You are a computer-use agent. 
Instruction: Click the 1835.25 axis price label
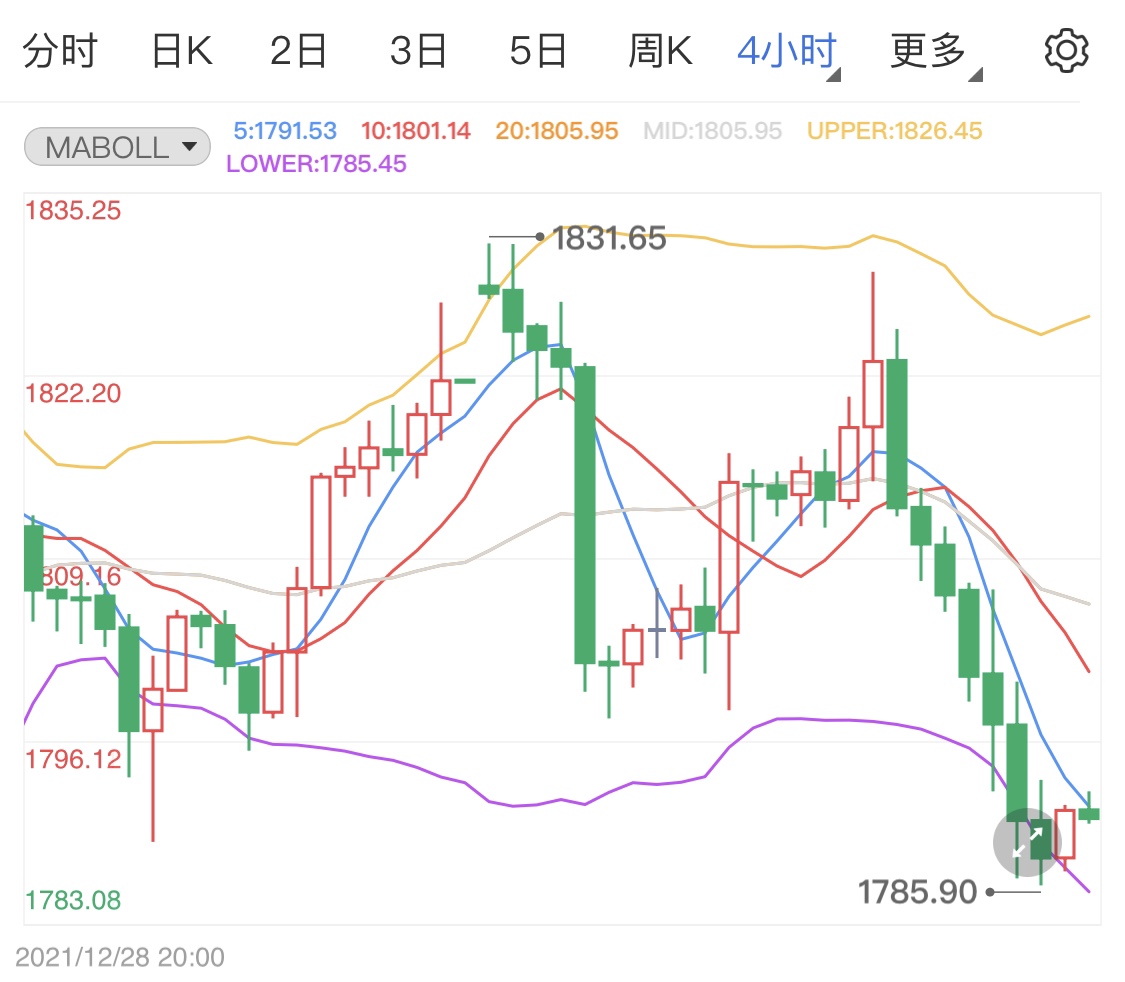(72, 211)
